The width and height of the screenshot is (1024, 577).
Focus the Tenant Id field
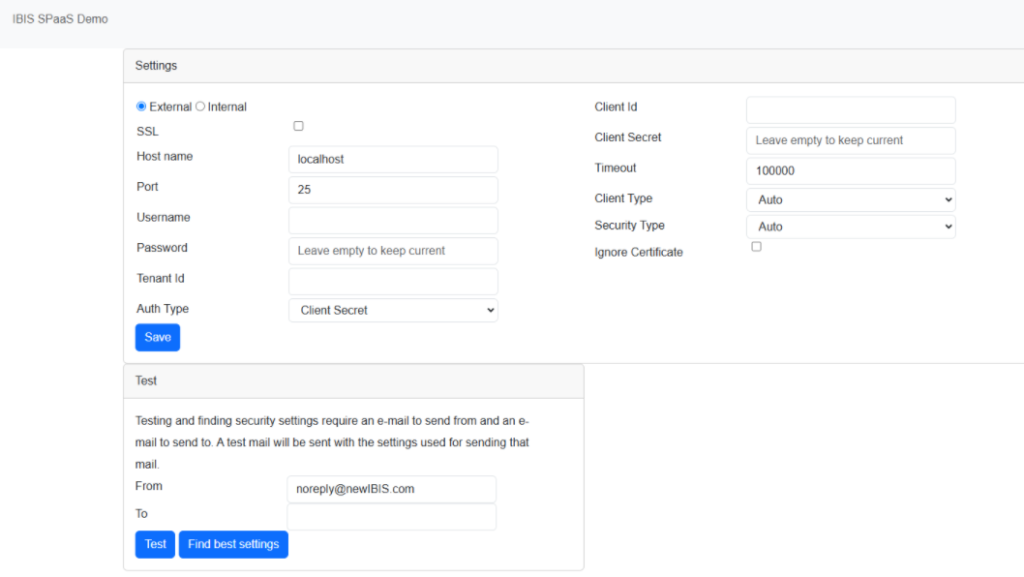[393, 281]
